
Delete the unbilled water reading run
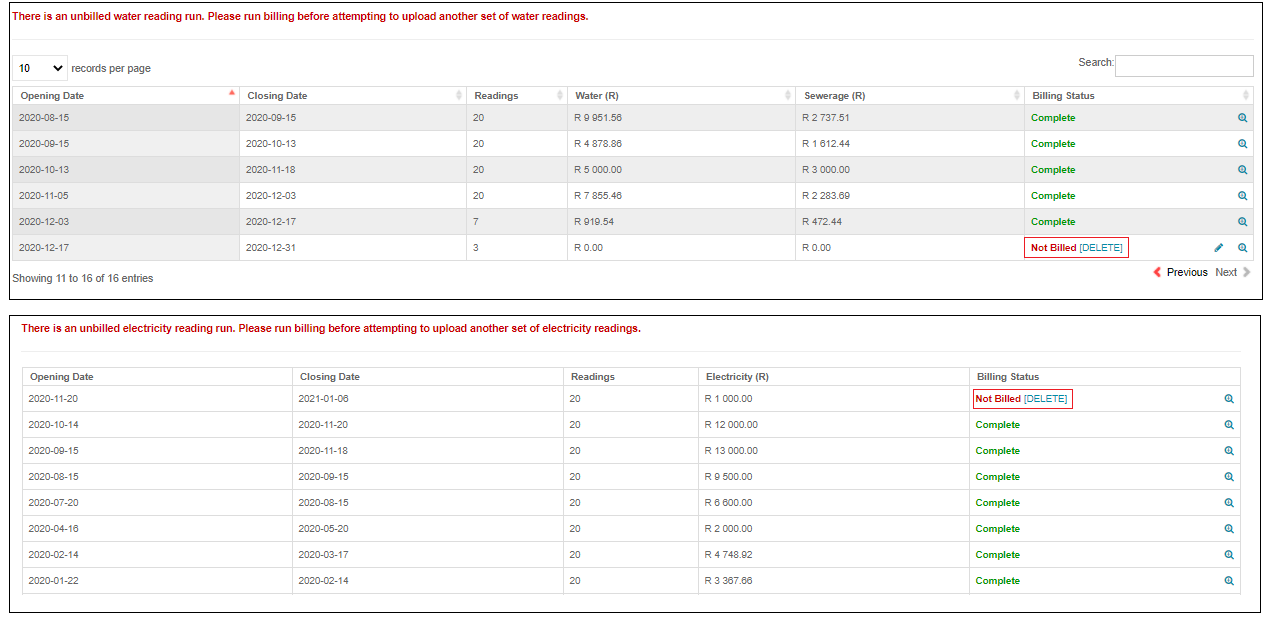1101,248
